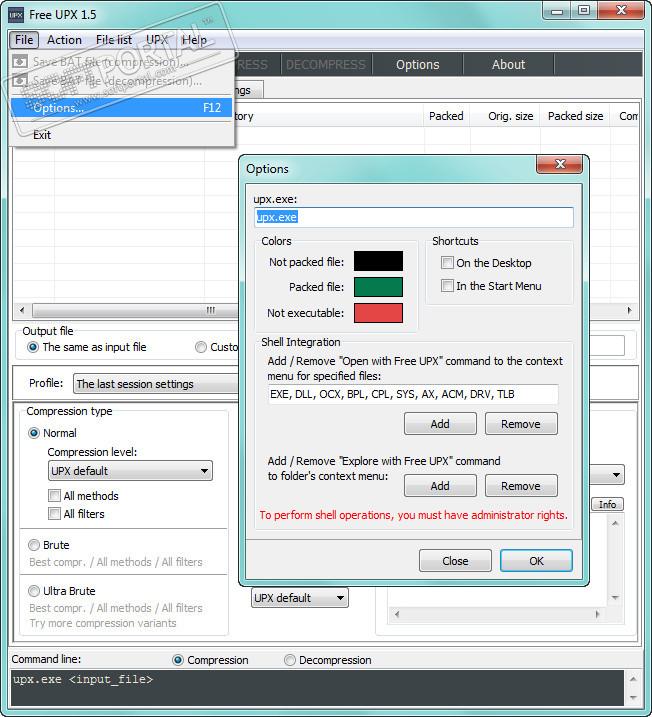
Task: Open the Action menu
Action: coord(64,40)
